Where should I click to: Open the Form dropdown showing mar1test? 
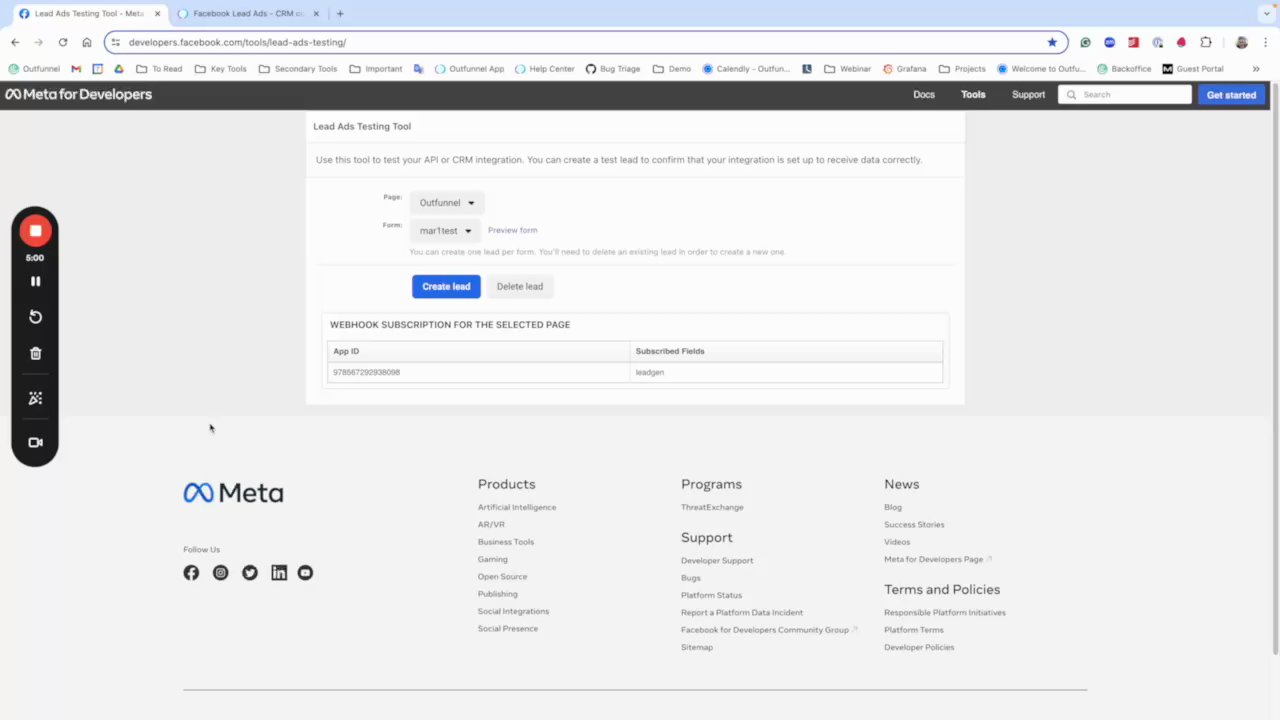(x=445, y=231)
